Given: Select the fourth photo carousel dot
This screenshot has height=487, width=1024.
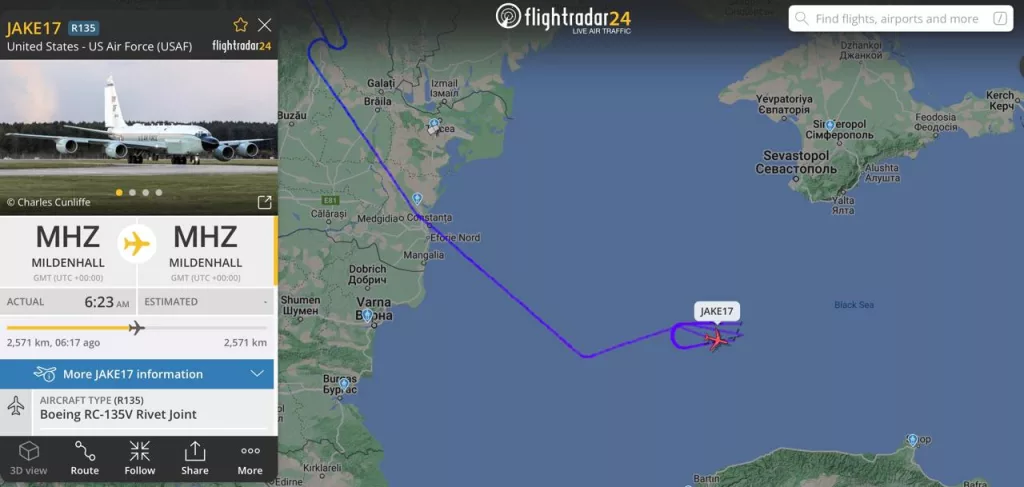Looking at the screenshot, I should pos(159,193).
